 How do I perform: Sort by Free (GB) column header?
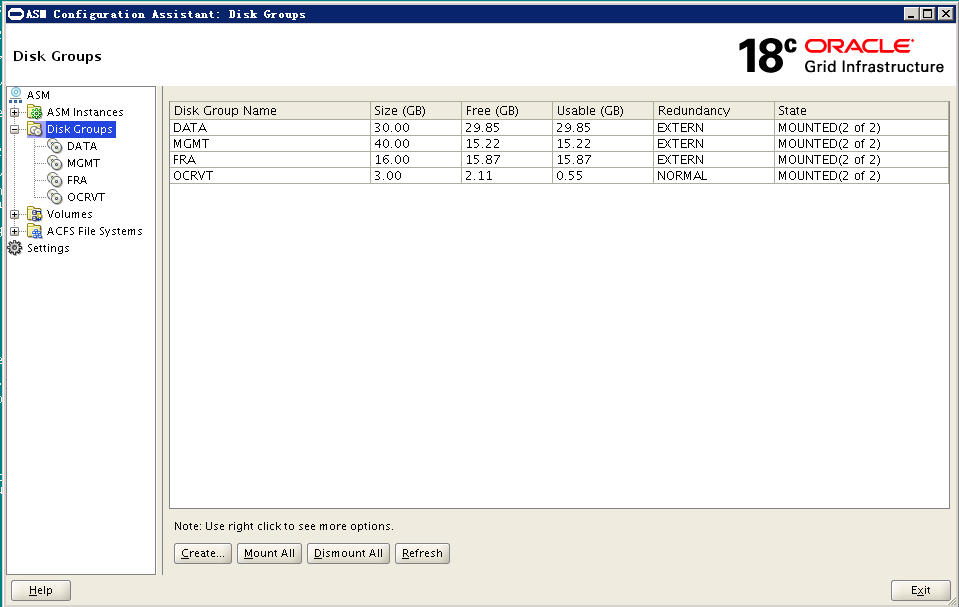pyautogui.click(x=507, y=111)
